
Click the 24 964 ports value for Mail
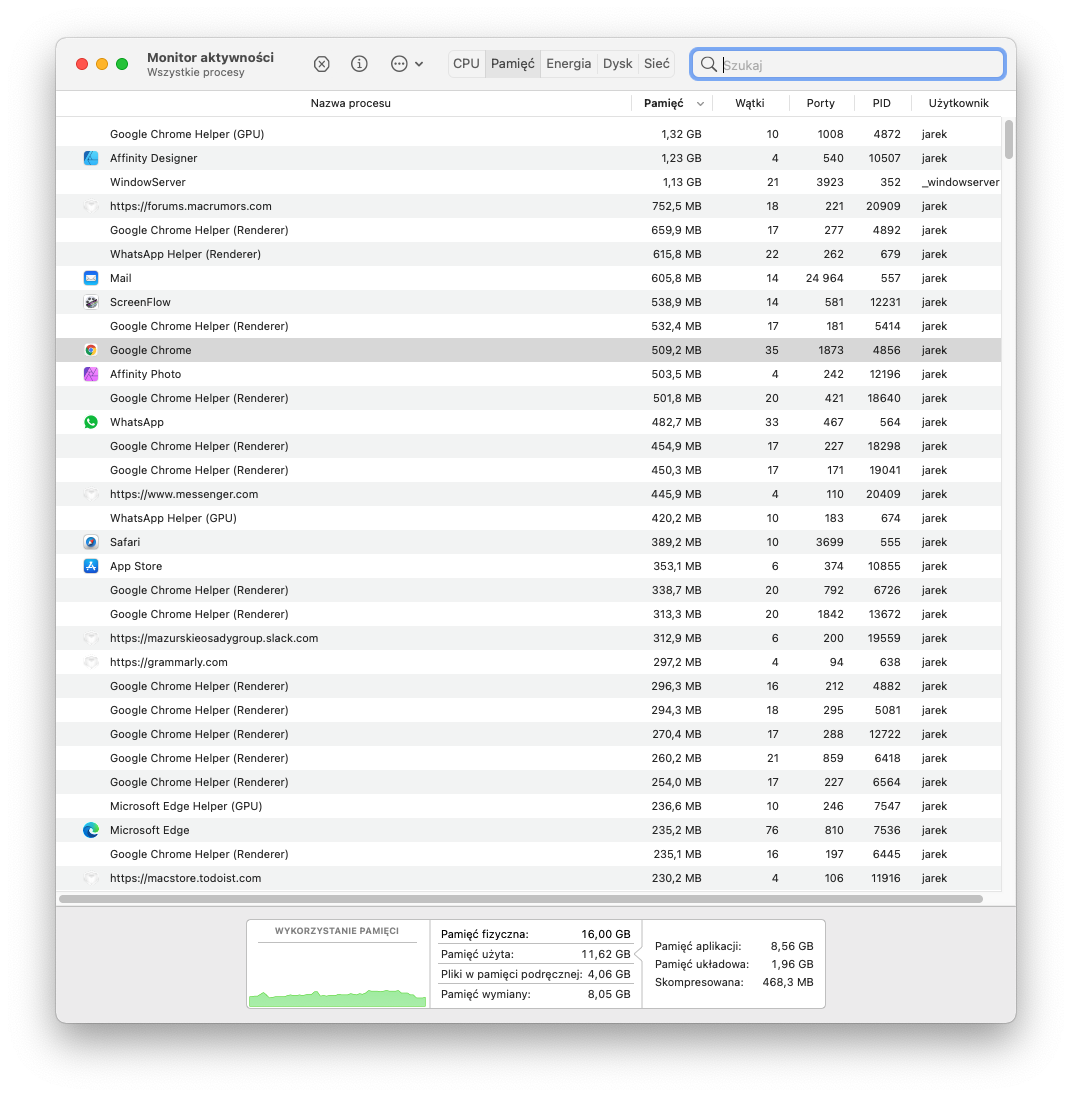[824, 278]
